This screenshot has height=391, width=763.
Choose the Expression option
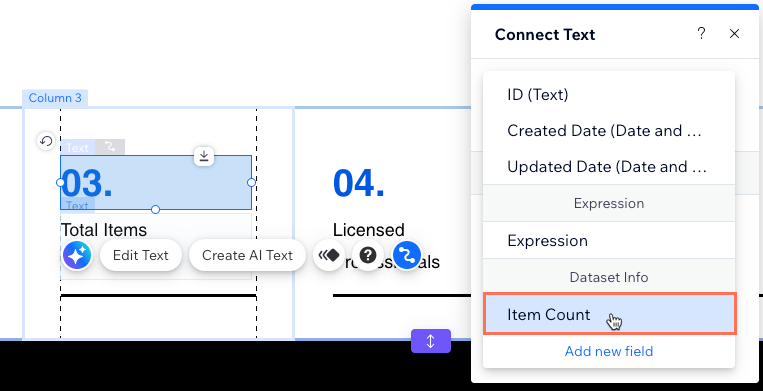(609, 240)
